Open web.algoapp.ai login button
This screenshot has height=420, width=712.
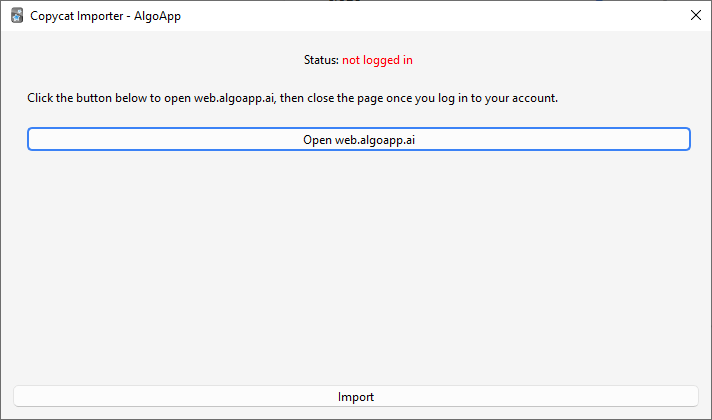[x=359, y=139]
